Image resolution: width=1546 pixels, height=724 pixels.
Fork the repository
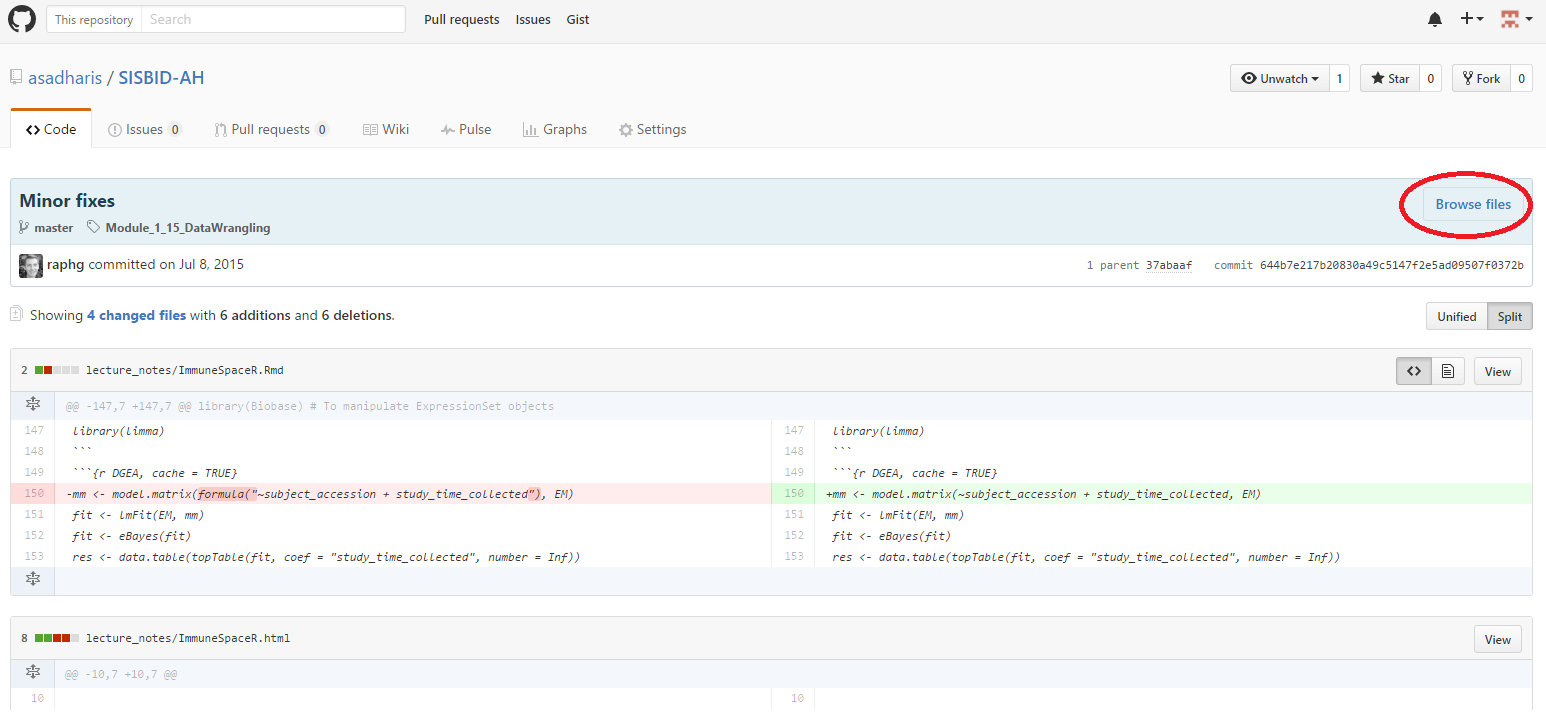[1481, 79]
